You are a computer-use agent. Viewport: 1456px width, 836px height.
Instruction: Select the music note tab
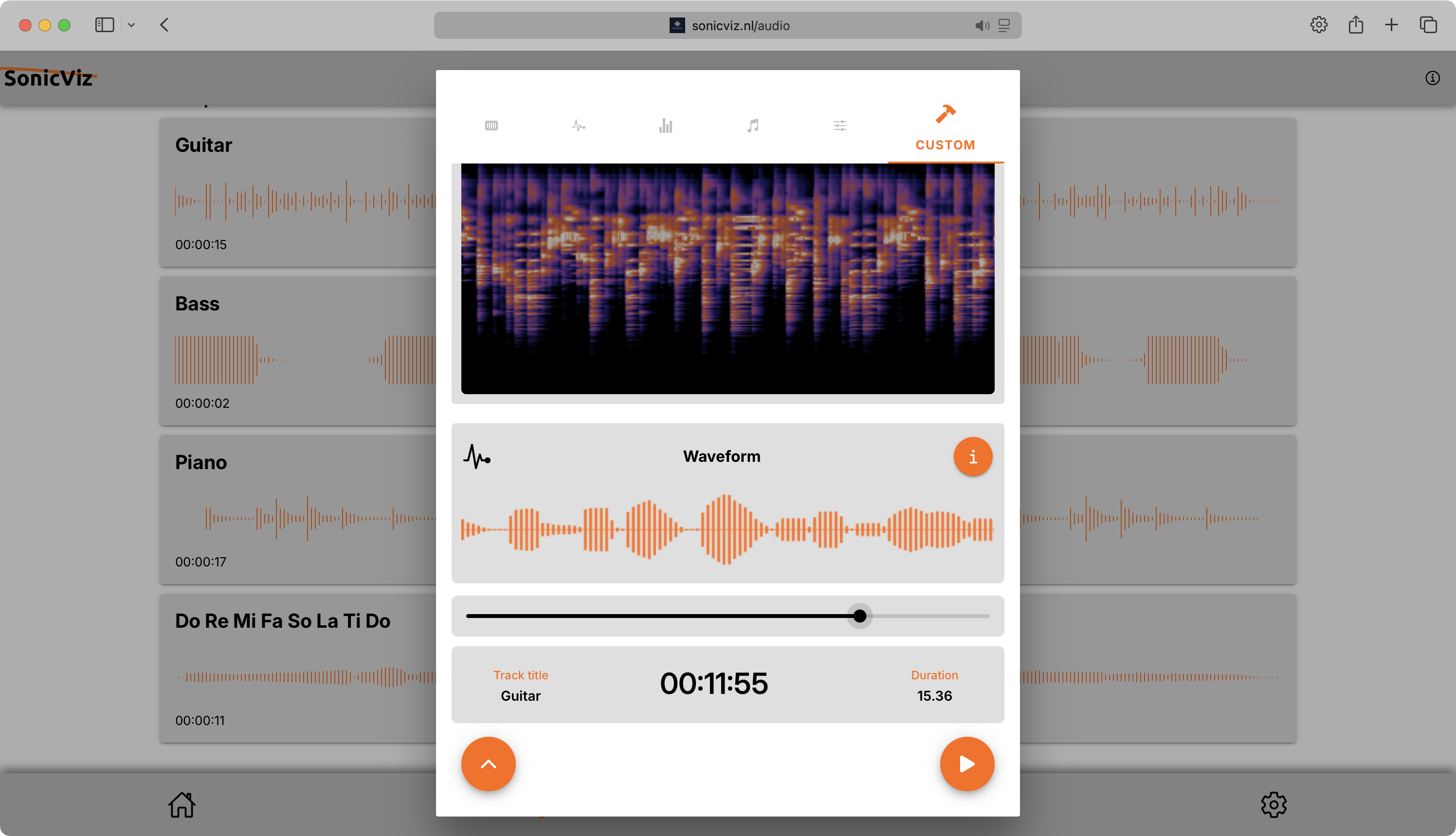[753, 125]
